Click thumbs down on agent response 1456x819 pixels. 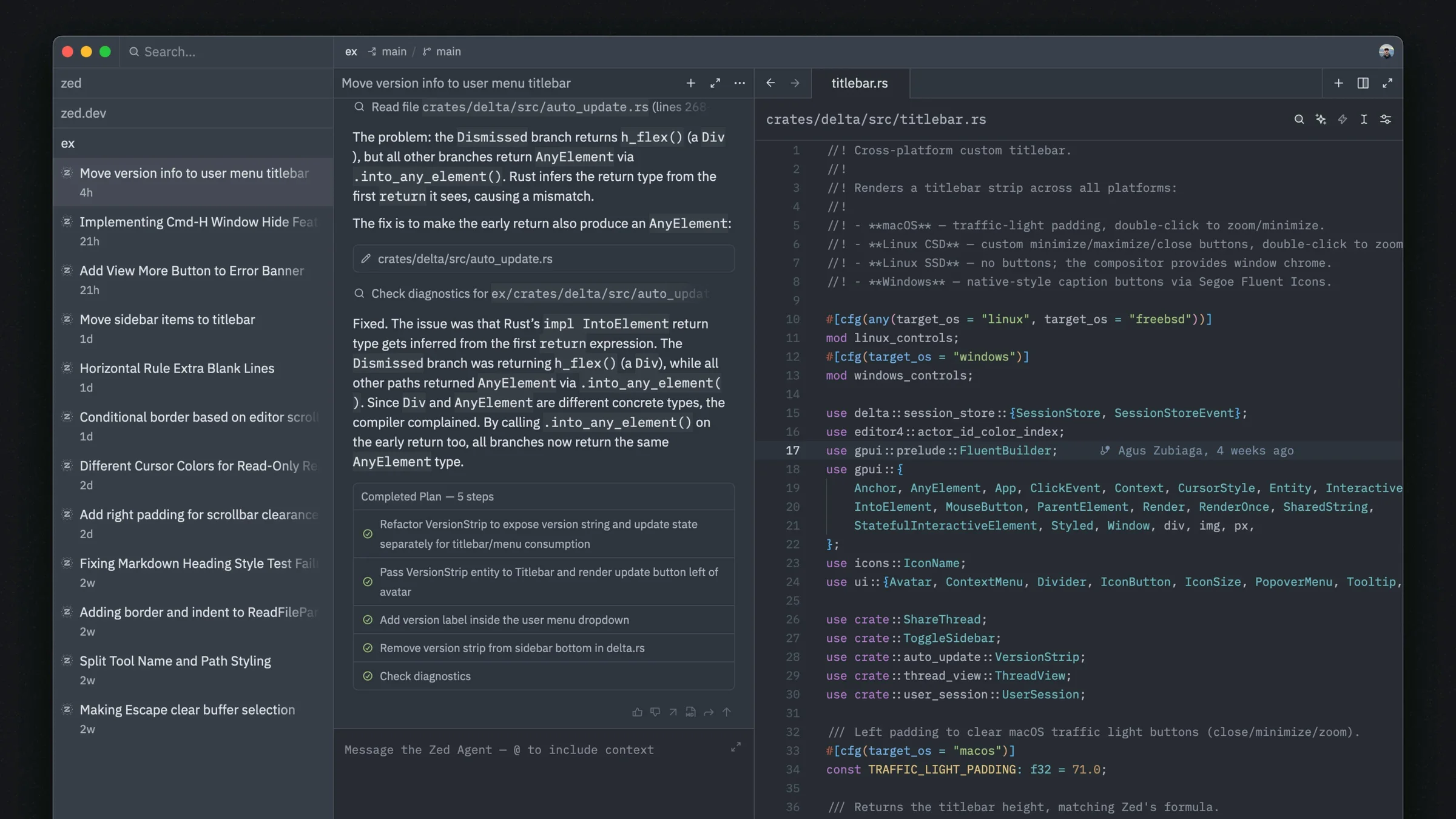tap(655, 712)
